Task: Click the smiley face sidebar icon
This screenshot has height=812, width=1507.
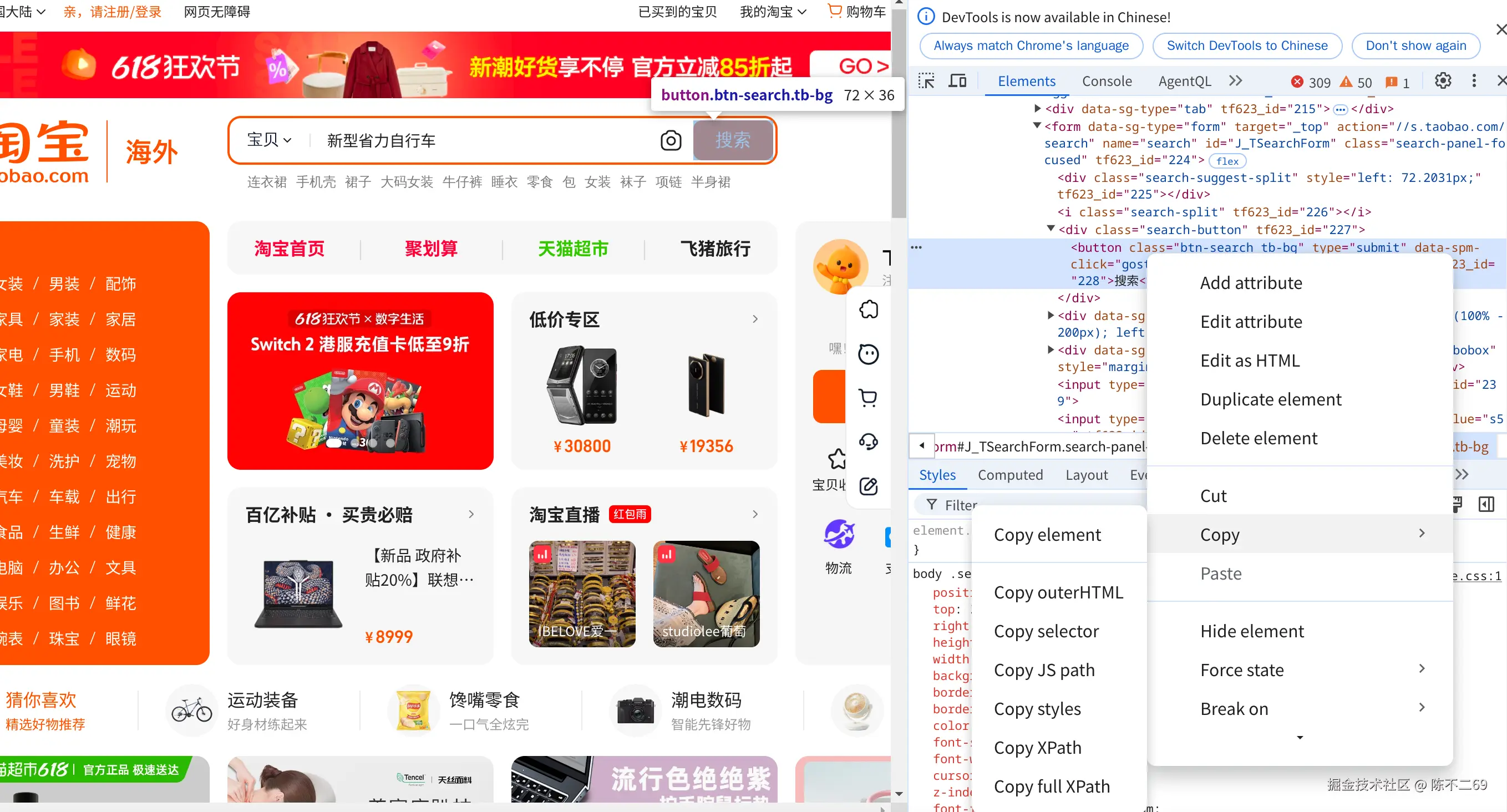Action: (868, 354)
